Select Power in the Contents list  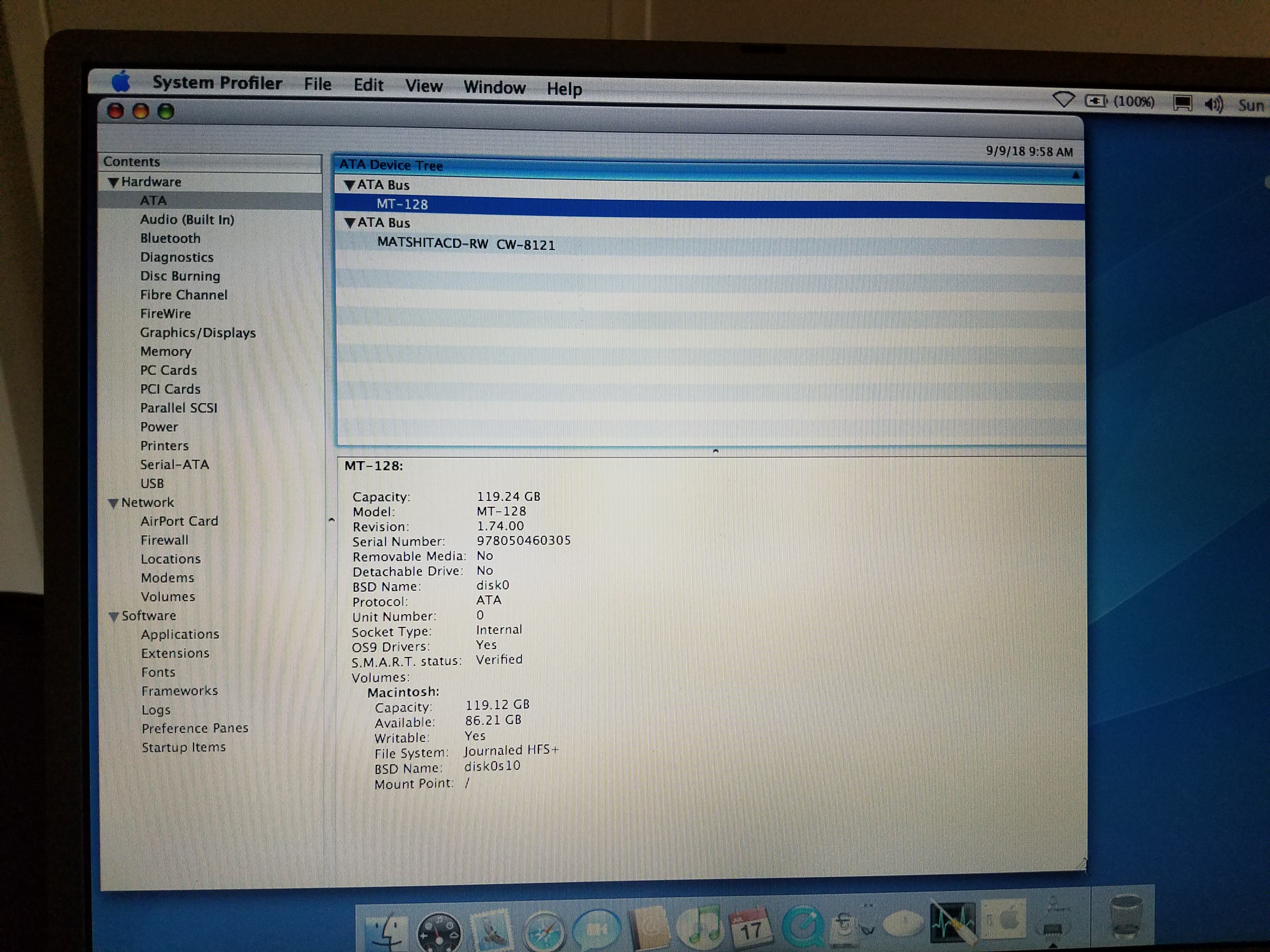coord(159,427)
